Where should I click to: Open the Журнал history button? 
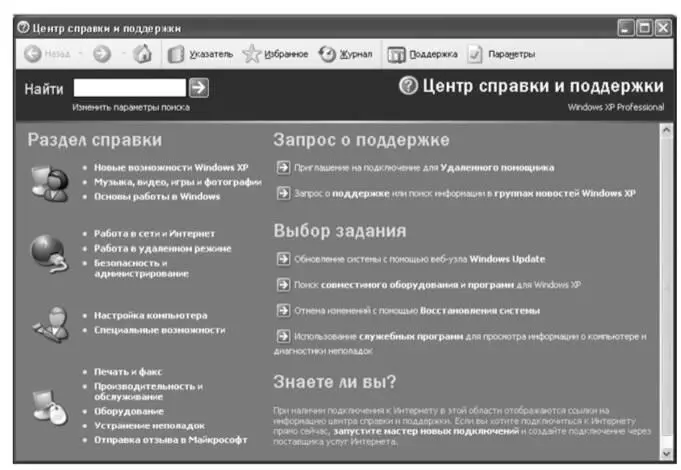click(x=346, y=54)
